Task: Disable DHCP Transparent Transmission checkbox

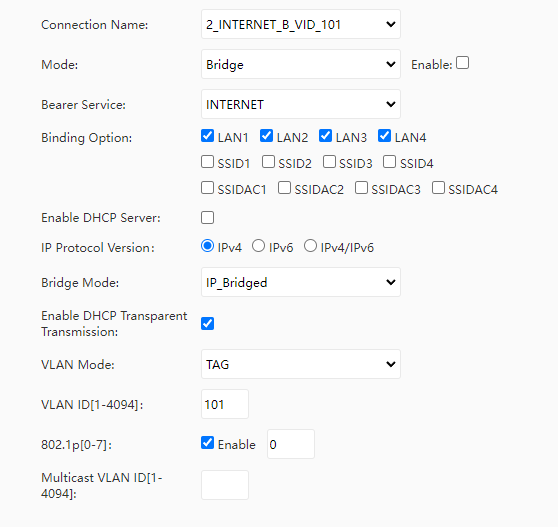Action: click(x=207, y=323)
